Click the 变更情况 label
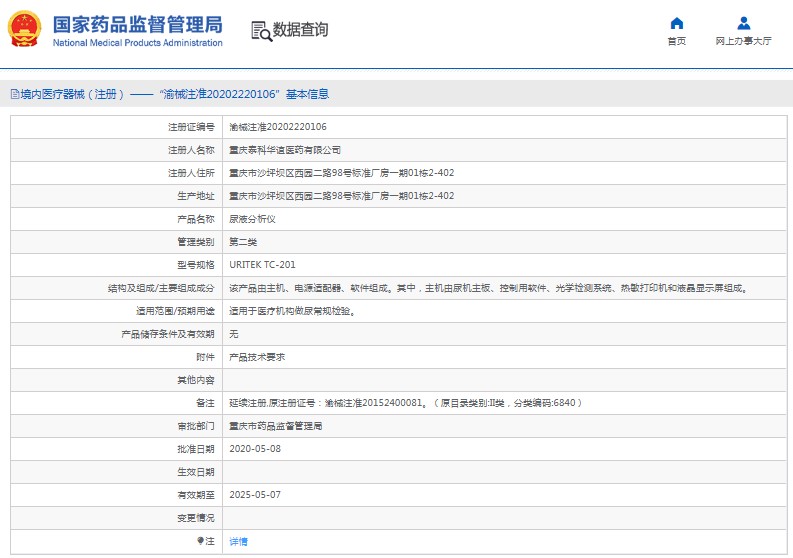 point(196,518)
